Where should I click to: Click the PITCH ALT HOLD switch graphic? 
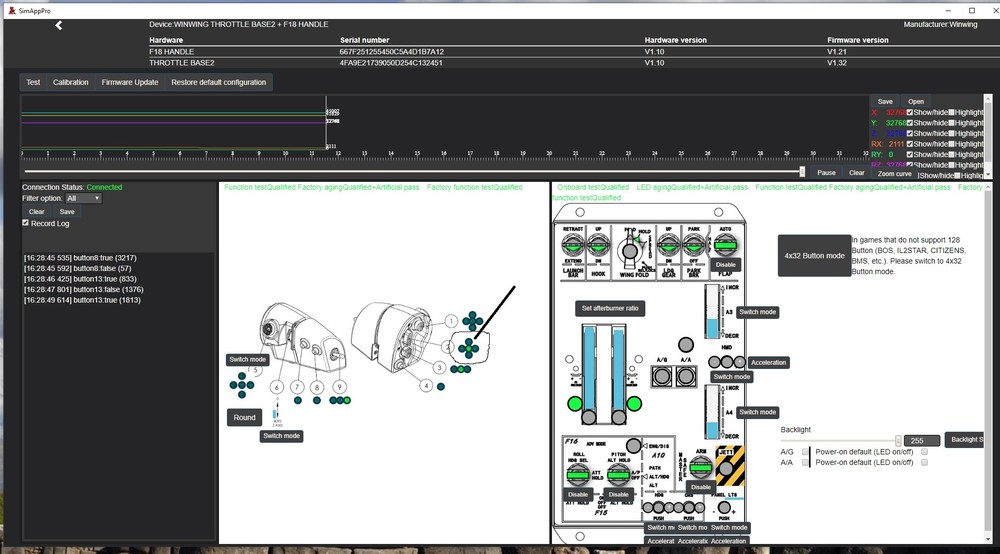[x=618, y=475]
